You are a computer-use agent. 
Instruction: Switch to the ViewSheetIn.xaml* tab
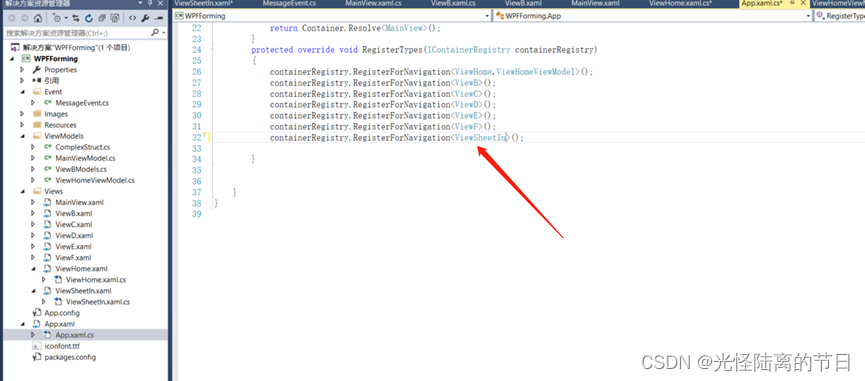[204, 3]
